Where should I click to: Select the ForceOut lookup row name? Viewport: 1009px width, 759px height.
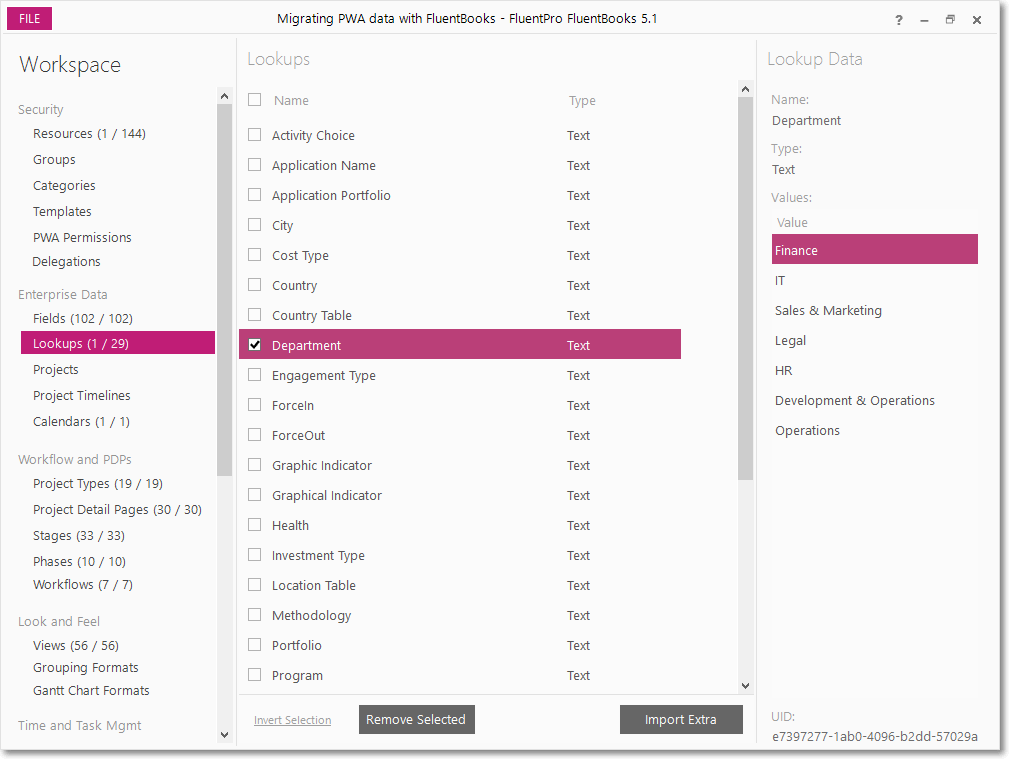coord(298,436)
